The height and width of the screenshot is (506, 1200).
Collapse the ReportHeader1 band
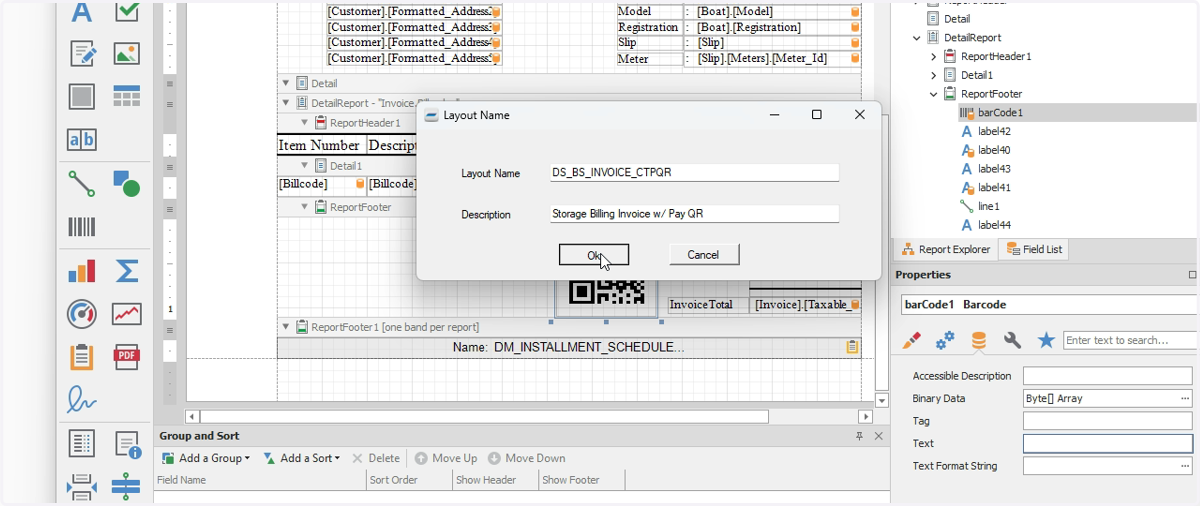(305, 123)
